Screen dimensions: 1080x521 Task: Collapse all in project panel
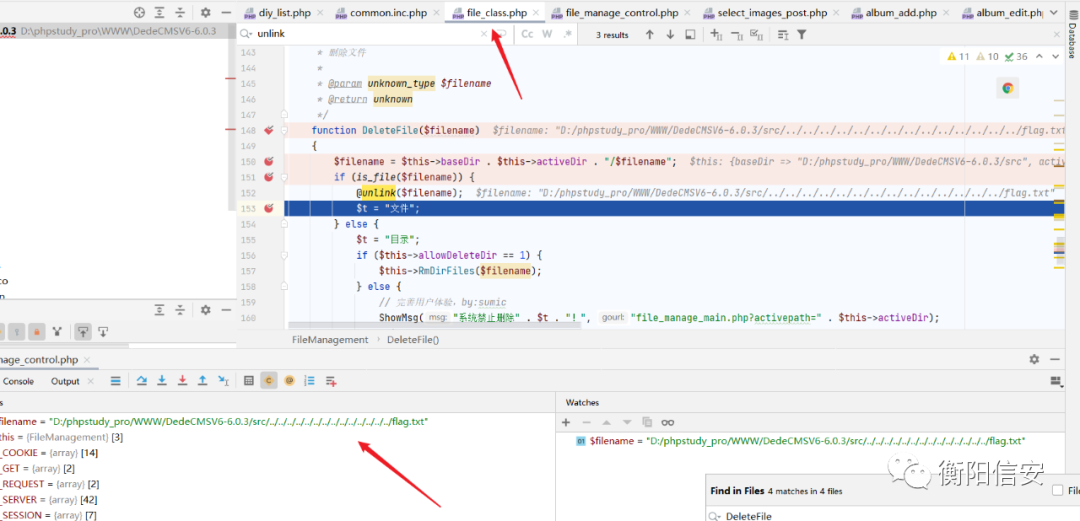tap(180, 12)
